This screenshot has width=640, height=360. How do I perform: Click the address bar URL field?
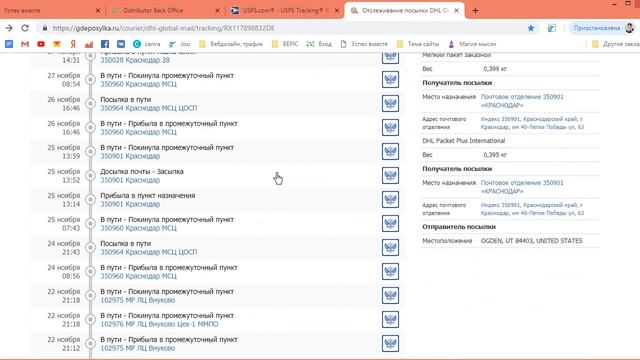point(163,28)
